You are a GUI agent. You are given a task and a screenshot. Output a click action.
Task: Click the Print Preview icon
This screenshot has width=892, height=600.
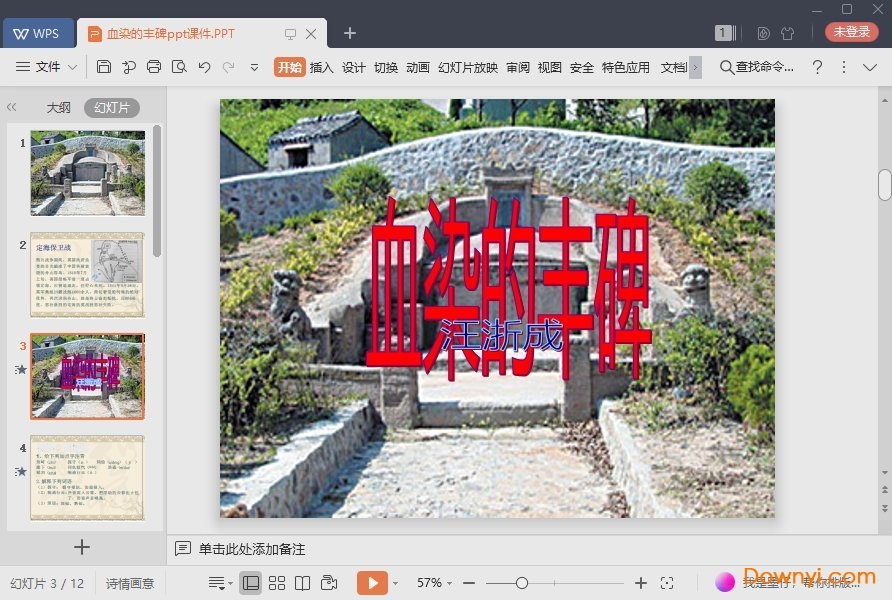pos(178,67)
